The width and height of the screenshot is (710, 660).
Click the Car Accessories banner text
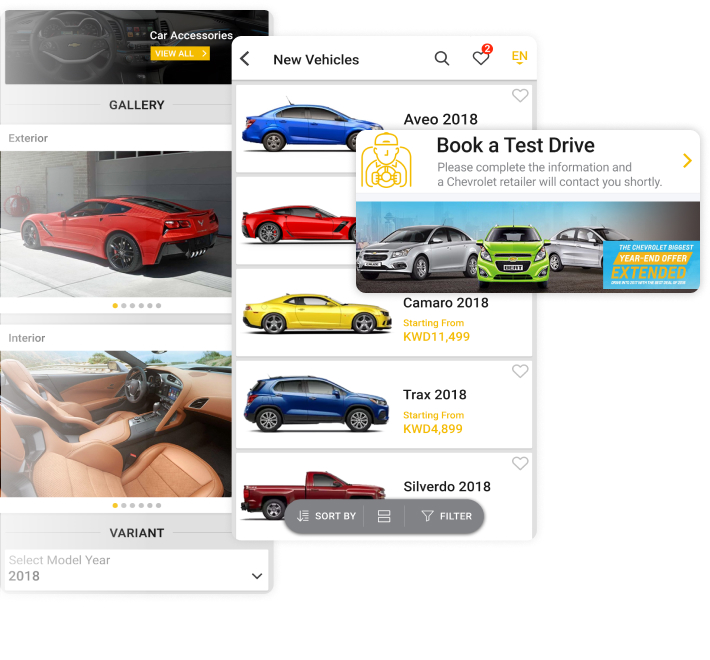[191, 35]
